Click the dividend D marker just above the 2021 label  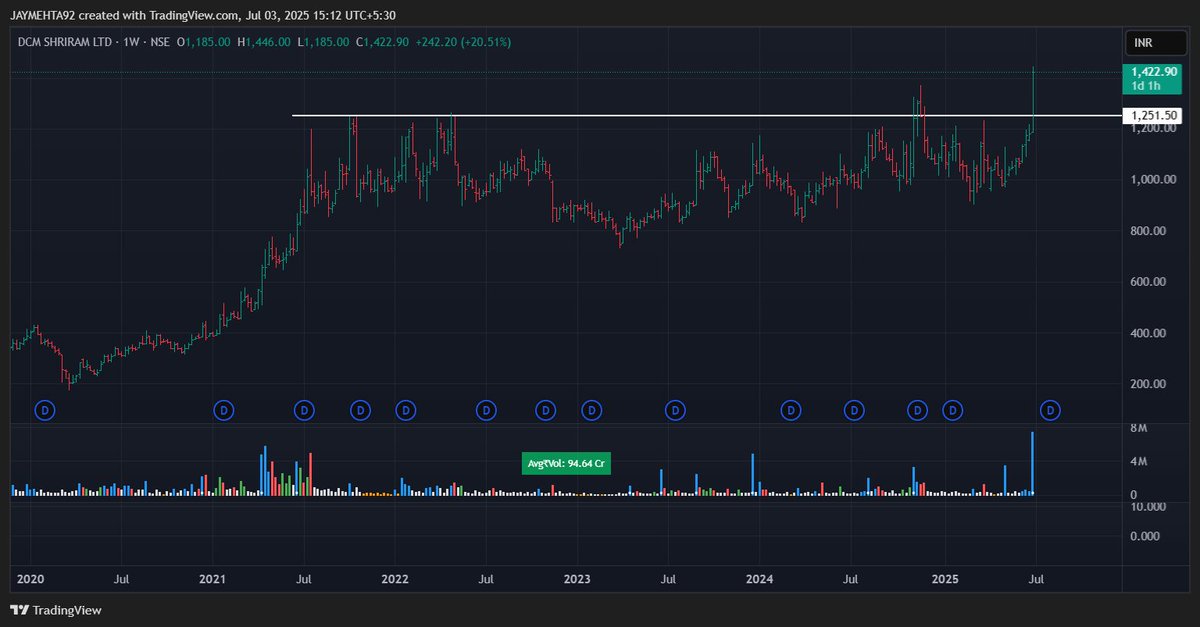pos(225,409)
